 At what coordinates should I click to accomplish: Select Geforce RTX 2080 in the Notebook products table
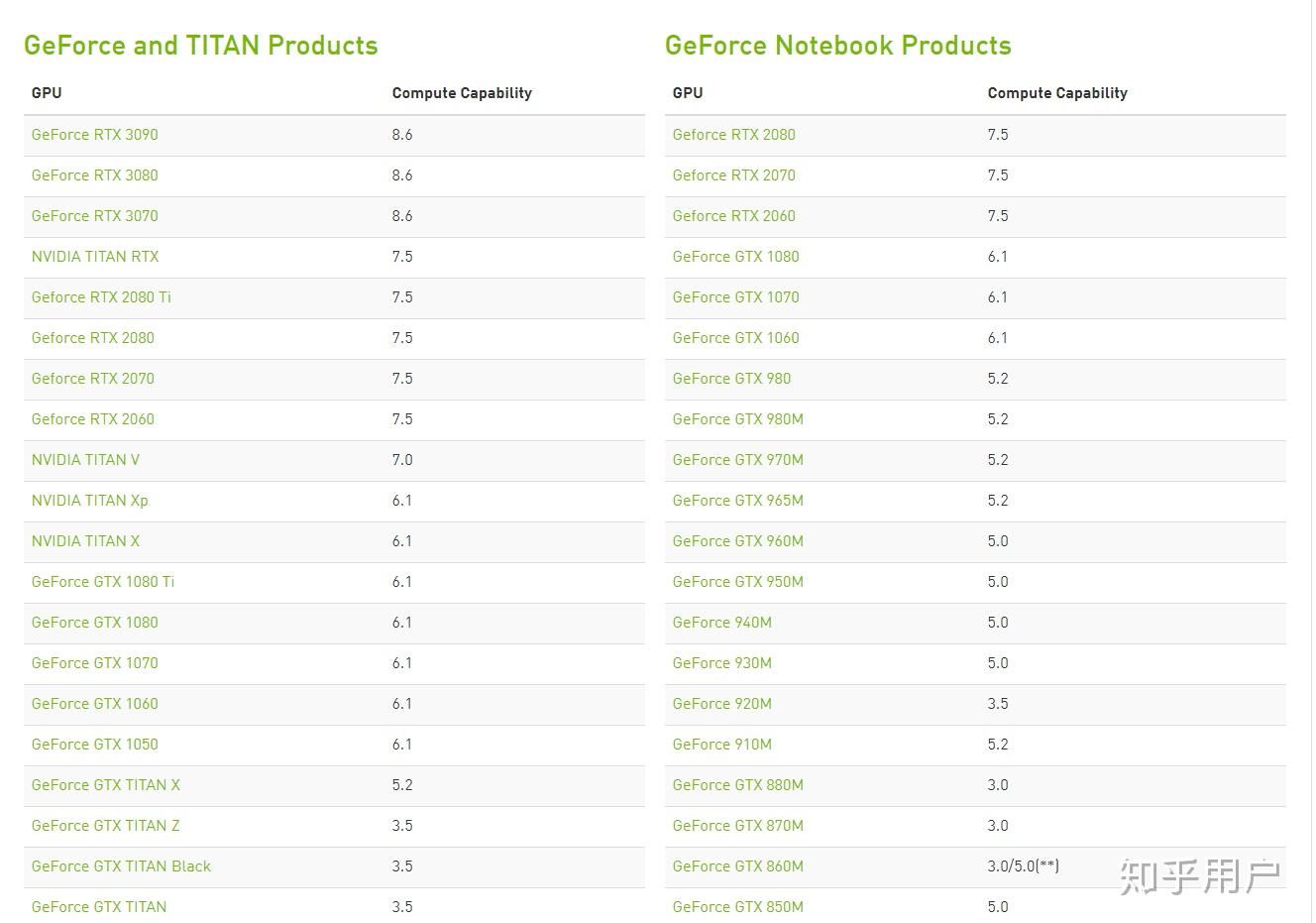pyautogui.click(x=734, y=135)
